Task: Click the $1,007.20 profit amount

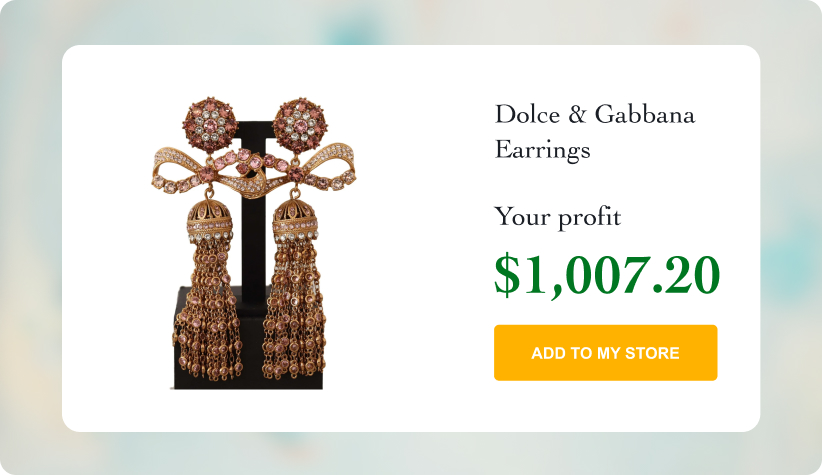Action: pyautogui.click(x=606, y=275)
